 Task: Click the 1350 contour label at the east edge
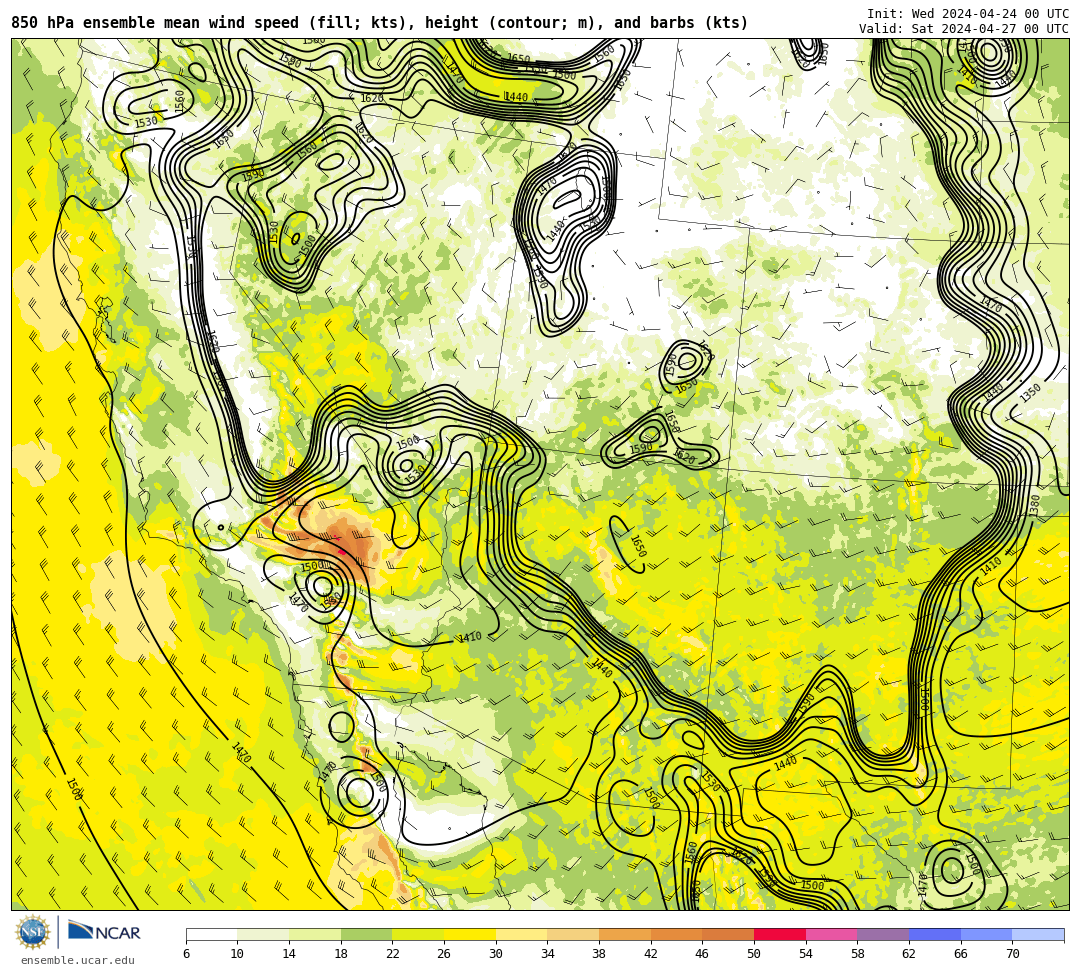[1031, 393]
